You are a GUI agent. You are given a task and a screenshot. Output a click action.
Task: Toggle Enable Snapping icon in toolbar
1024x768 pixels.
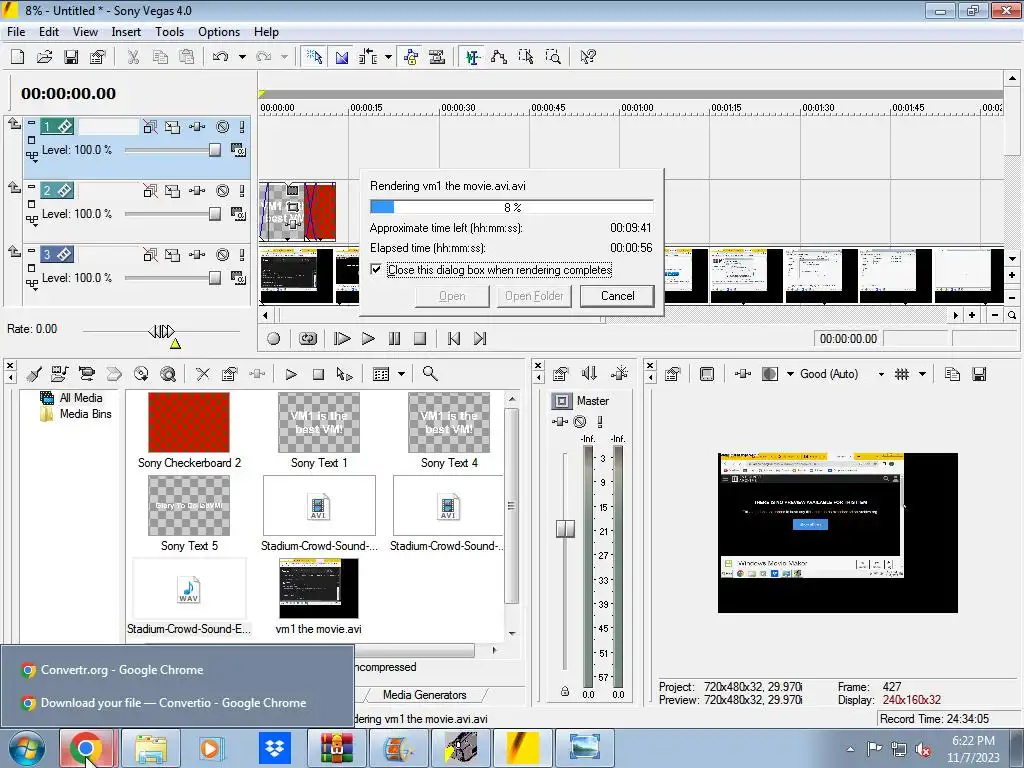click(314, 57)
